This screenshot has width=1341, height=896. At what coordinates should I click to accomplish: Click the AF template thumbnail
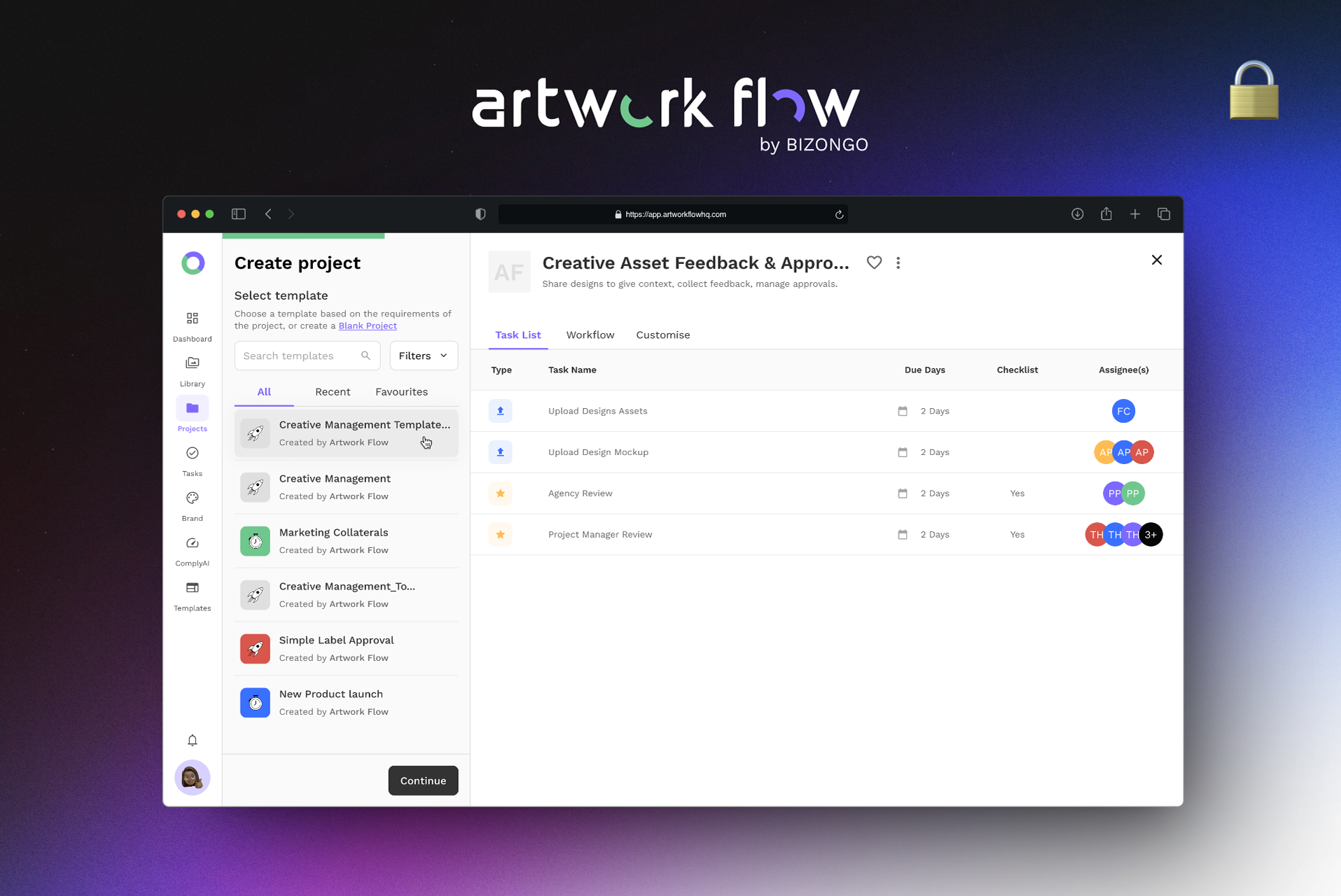[x=509, y=272]
